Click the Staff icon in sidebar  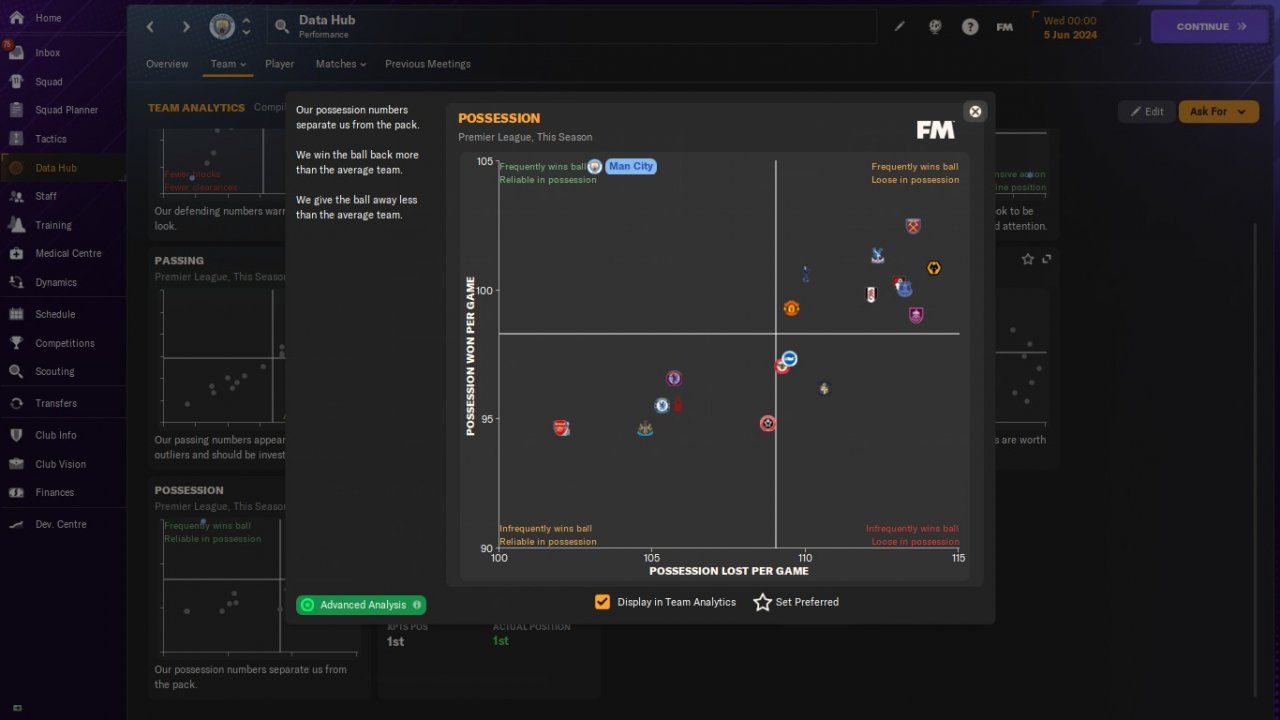[16, 196]
